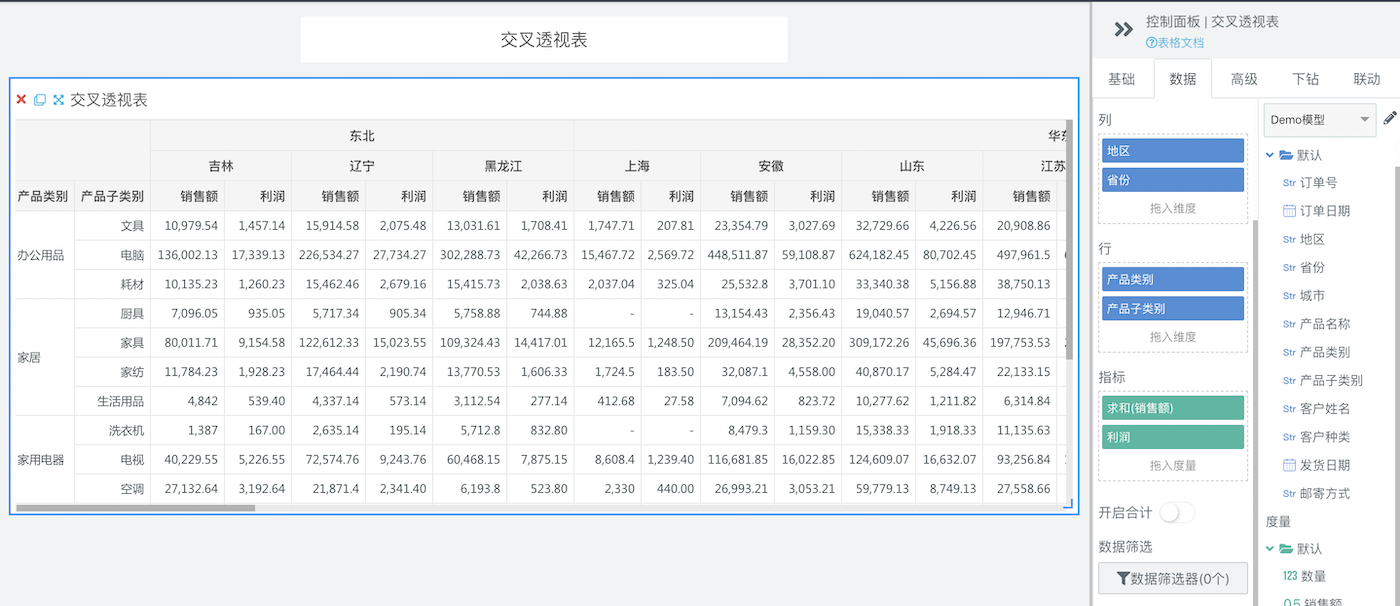The width and height of the screenshot is (1400, 606).
Task: Select the 数量 measure in the tree
Action: [1314, 576]
